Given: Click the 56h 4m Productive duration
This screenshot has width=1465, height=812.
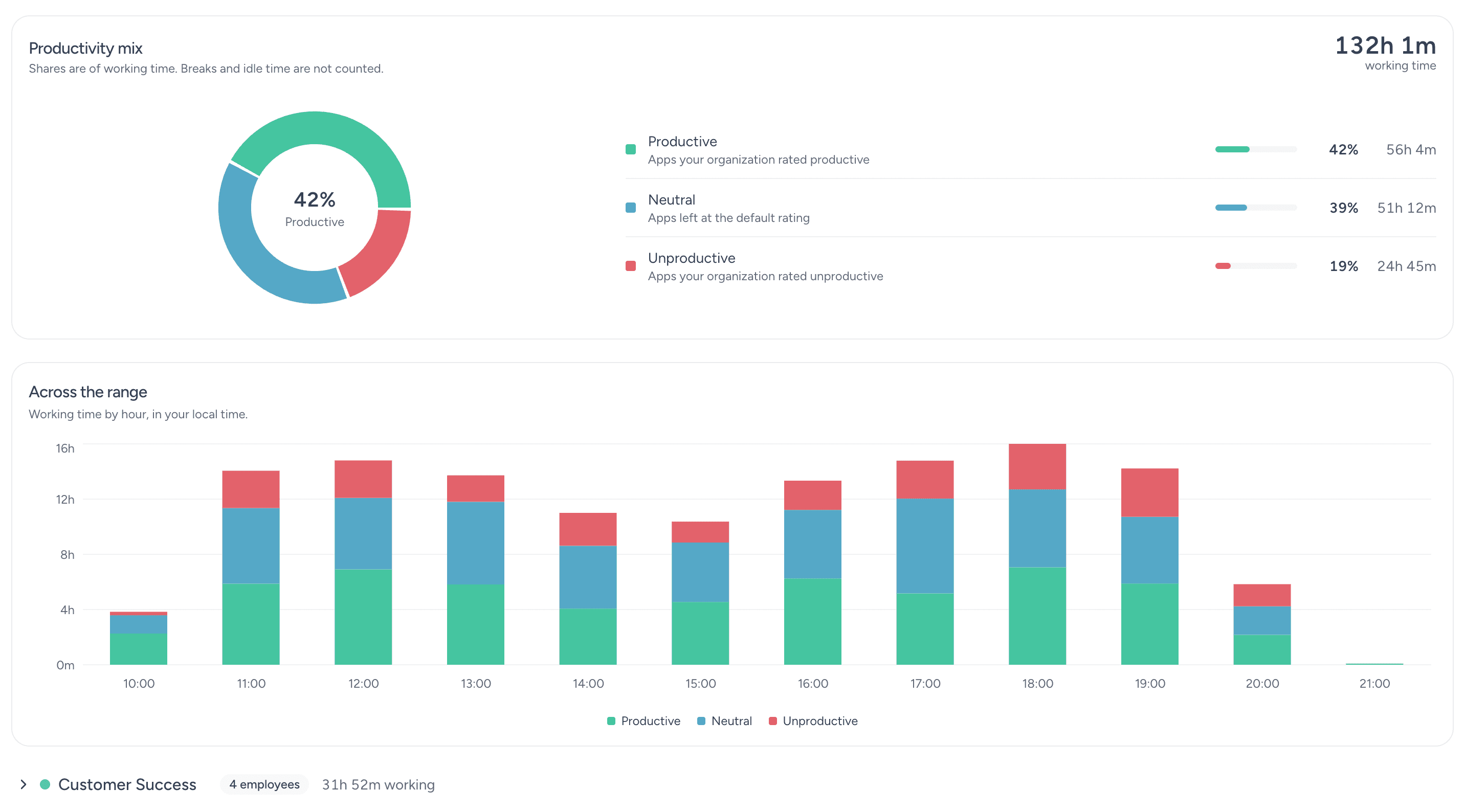Looking at the screenshot, I should (1410, 149).
